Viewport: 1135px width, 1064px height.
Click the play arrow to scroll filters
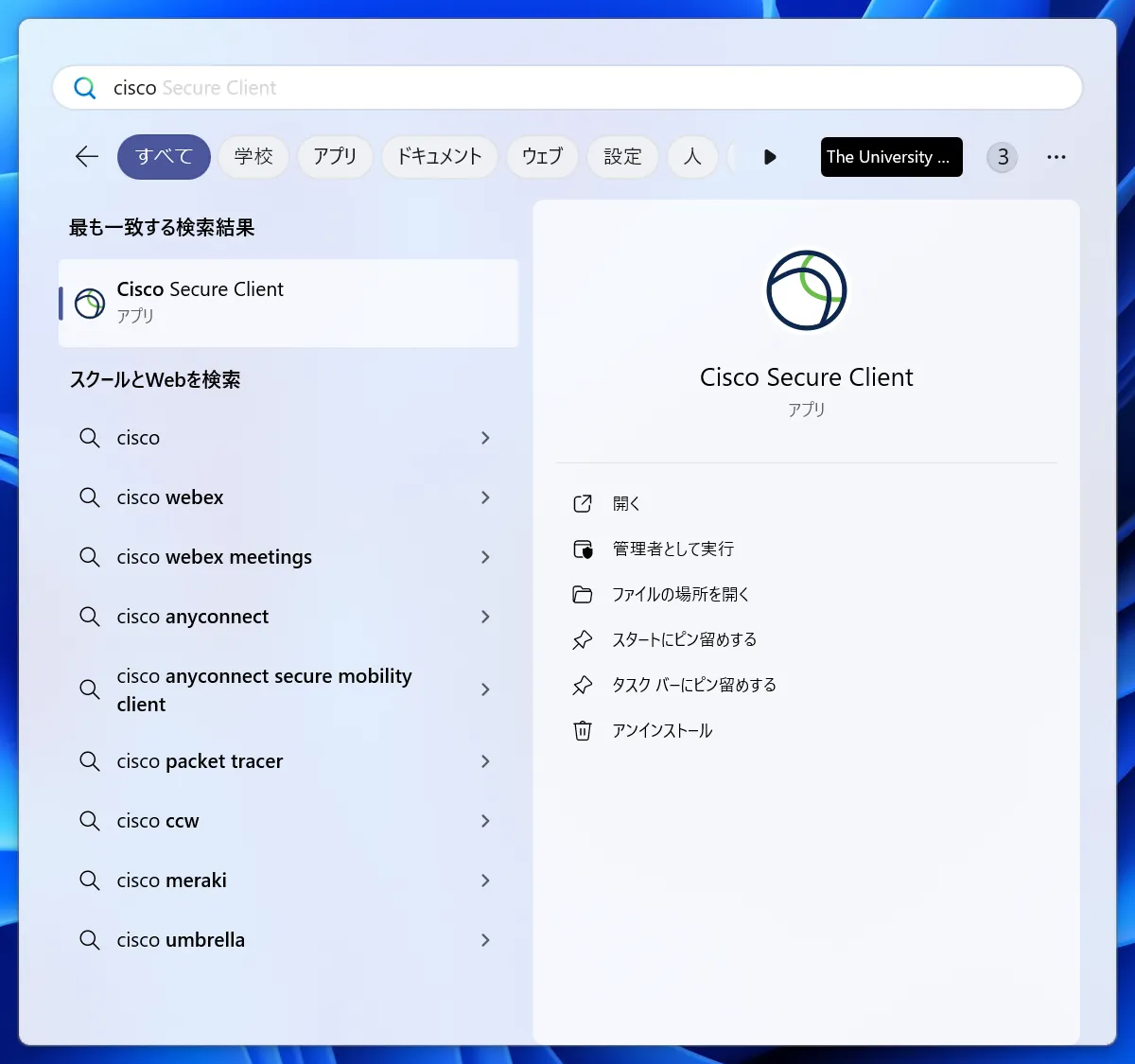[x=770, y=157]
